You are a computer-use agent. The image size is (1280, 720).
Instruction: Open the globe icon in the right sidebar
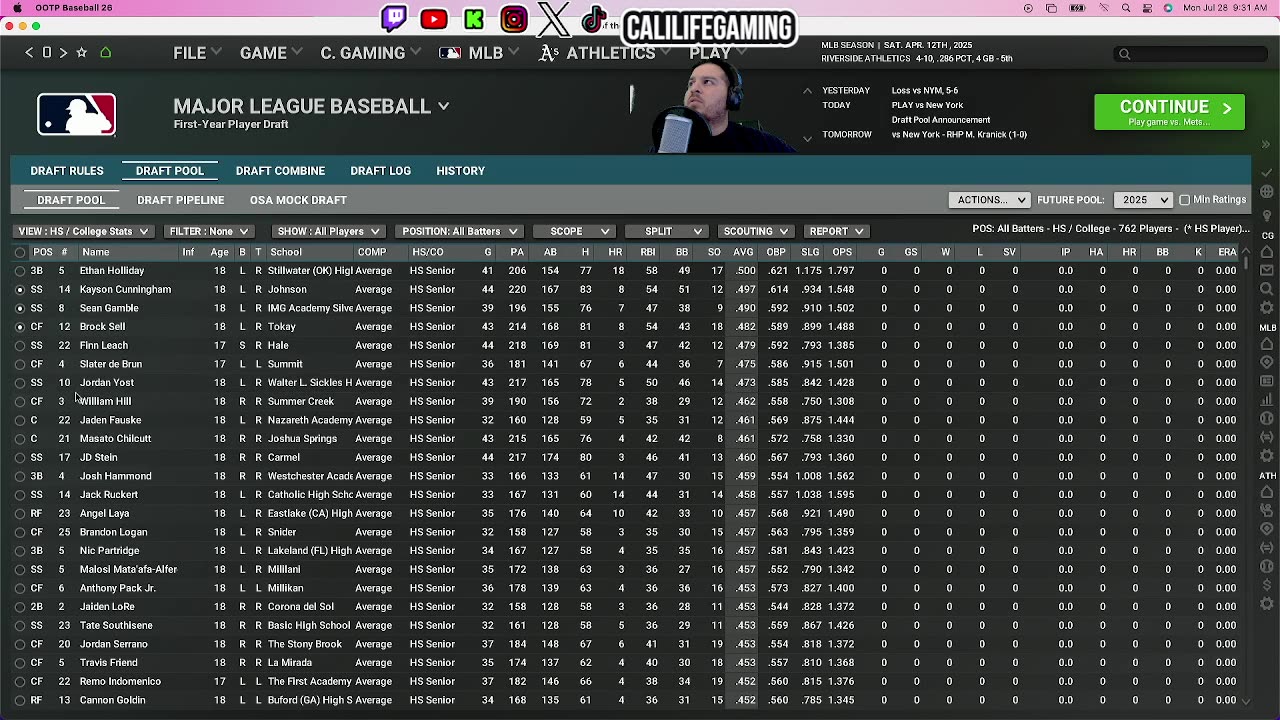click(x=1268, y=191)
